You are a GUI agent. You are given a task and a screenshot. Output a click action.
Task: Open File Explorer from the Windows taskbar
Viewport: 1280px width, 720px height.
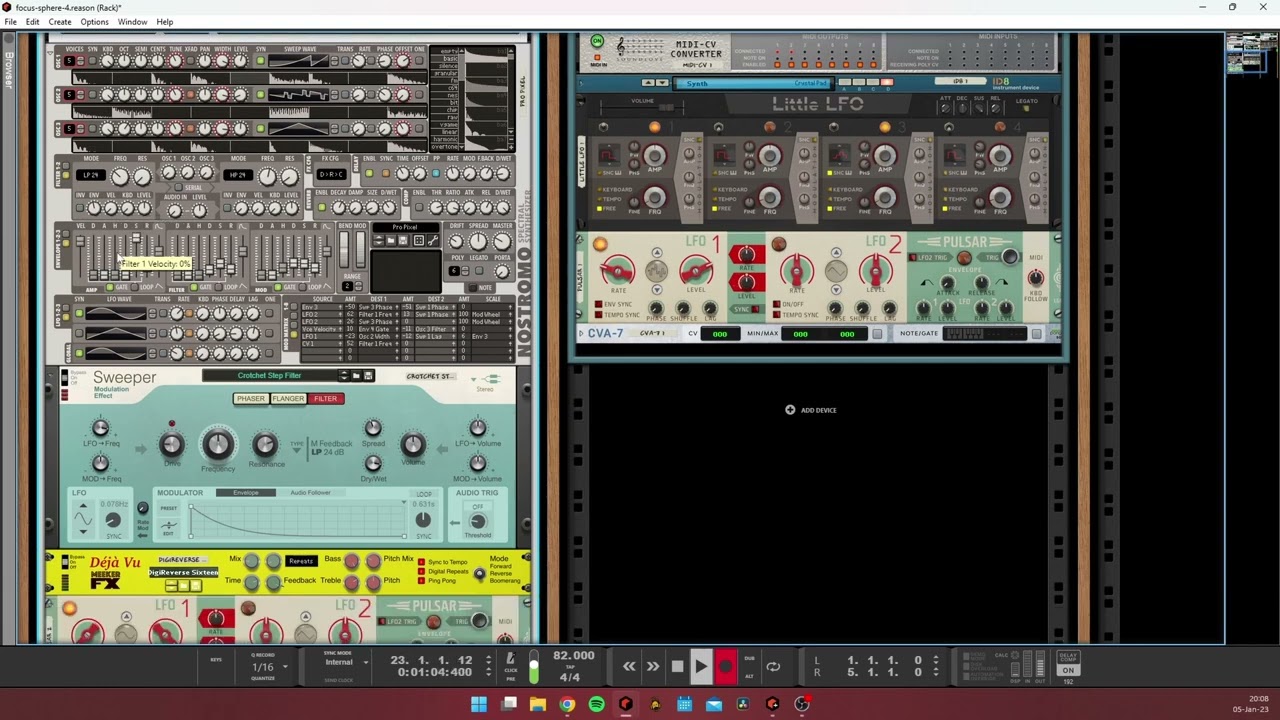click(x=538, y=705)
